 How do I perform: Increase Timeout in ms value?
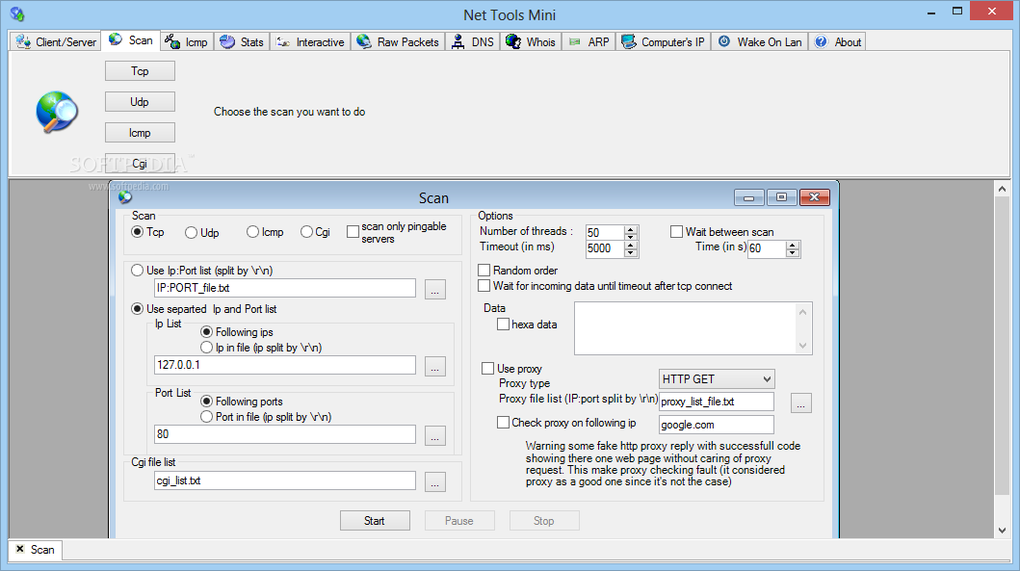click(630, 245)
